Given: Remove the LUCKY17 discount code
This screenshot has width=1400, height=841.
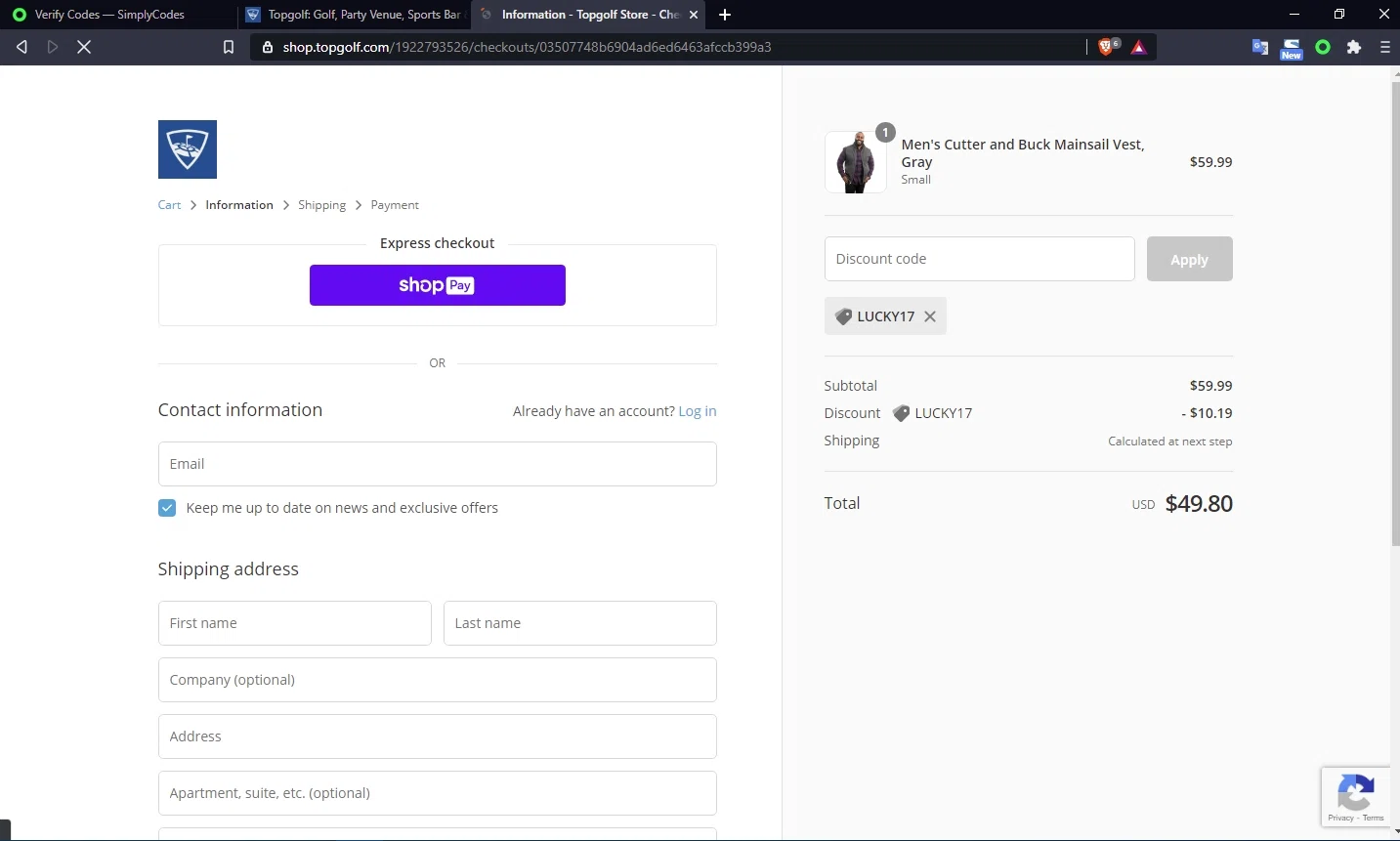Looking at the screenshot, I should pyautogui.click(x=930, y=316).
